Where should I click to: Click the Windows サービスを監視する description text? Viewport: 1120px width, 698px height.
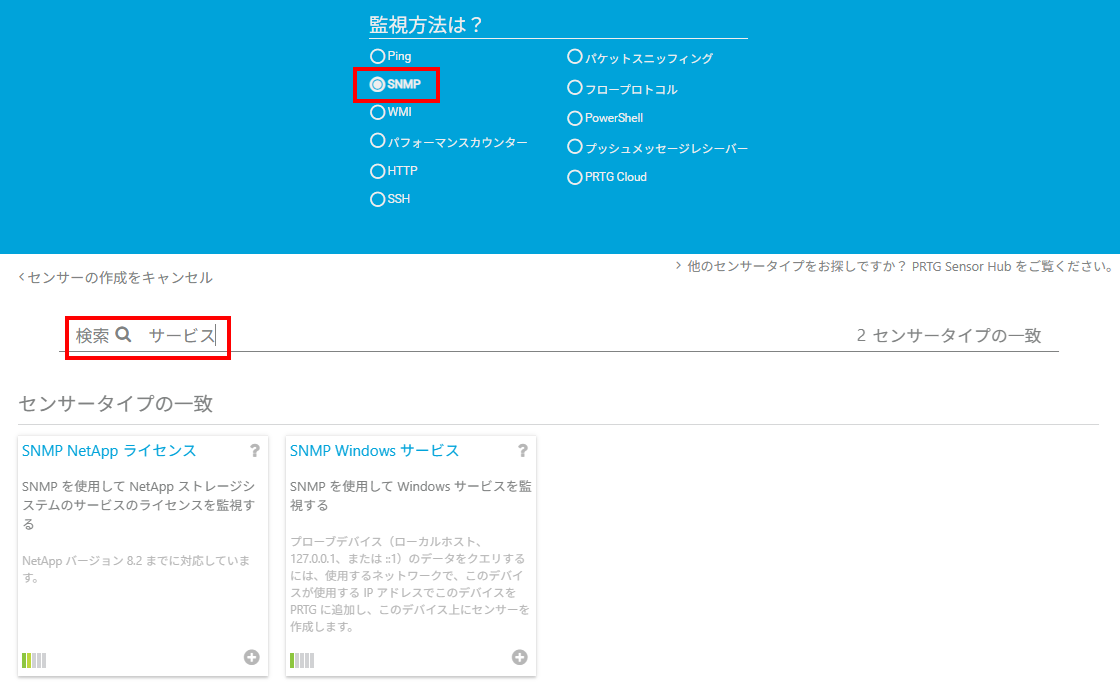411,496
